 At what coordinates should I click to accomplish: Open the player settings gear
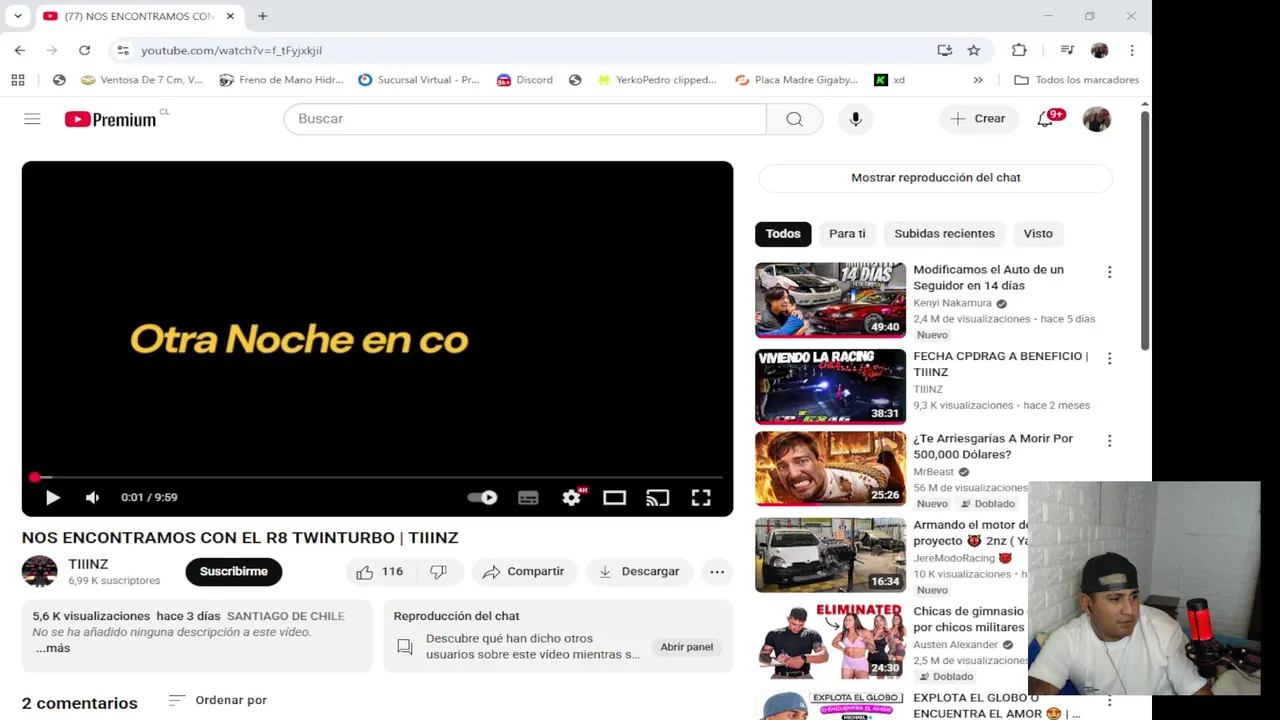pyautogui.click(x=572, y=497)
